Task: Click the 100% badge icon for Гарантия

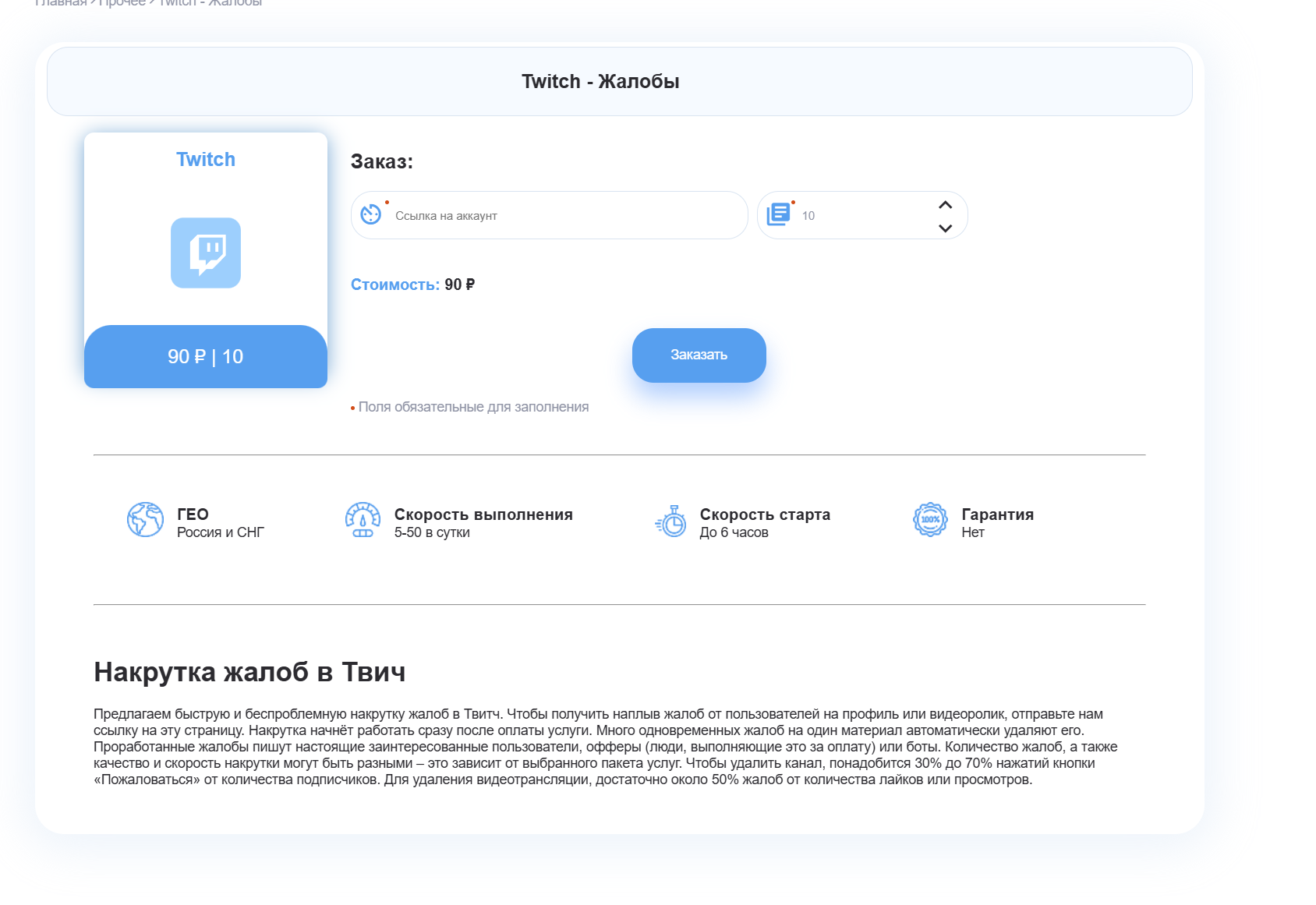Action: (x=930, y=520)
